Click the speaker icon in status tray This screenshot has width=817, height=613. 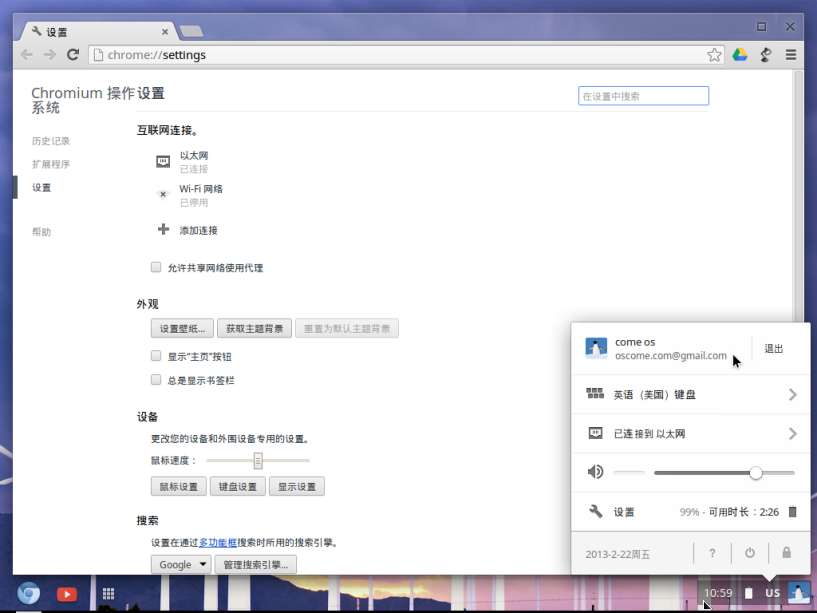597,471
